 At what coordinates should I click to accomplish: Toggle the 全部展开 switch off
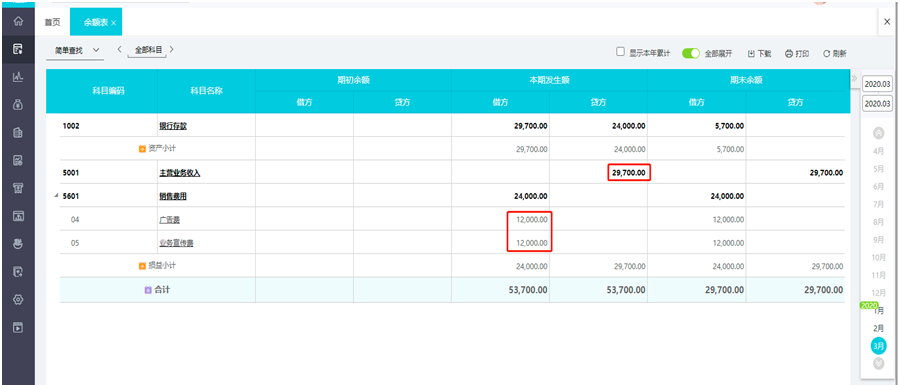[x=691, y=53]
